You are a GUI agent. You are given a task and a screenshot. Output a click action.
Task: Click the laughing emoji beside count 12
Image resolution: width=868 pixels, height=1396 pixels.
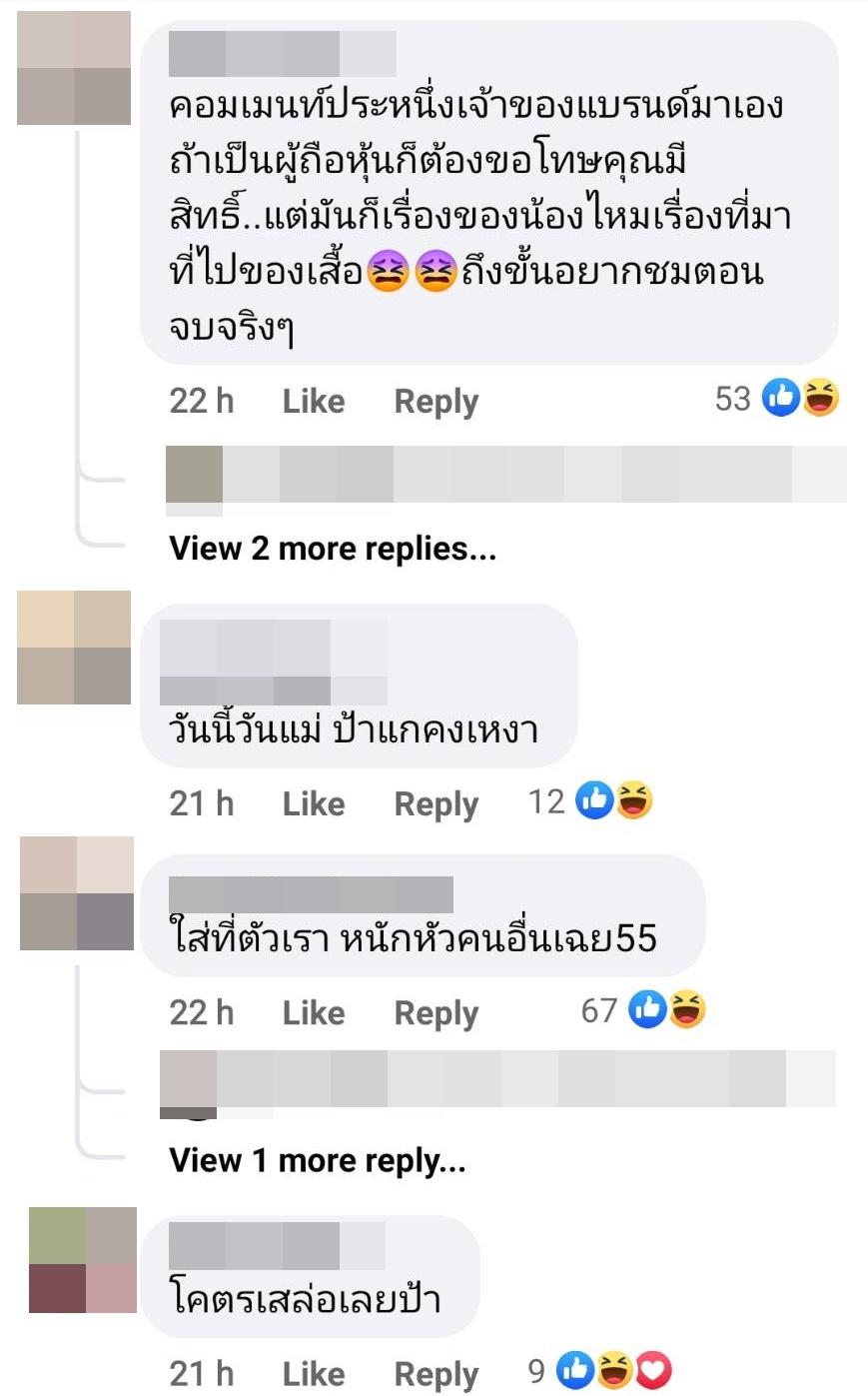633,800
